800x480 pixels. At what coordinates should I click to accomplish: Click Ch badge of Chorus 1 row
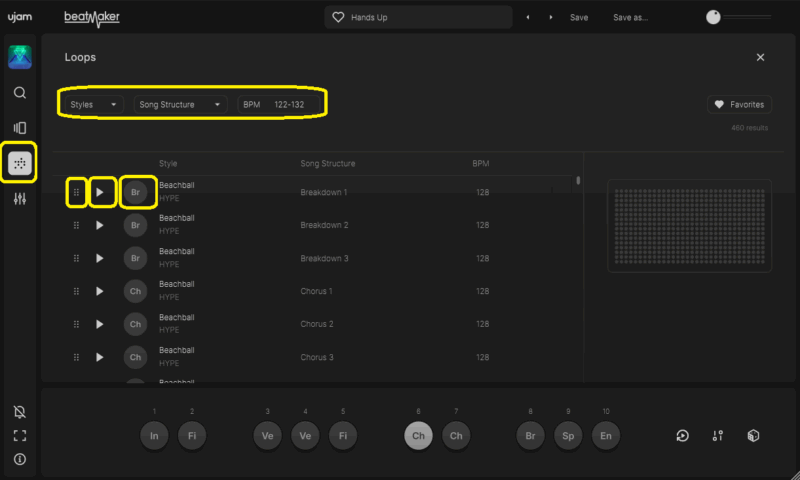135,291
